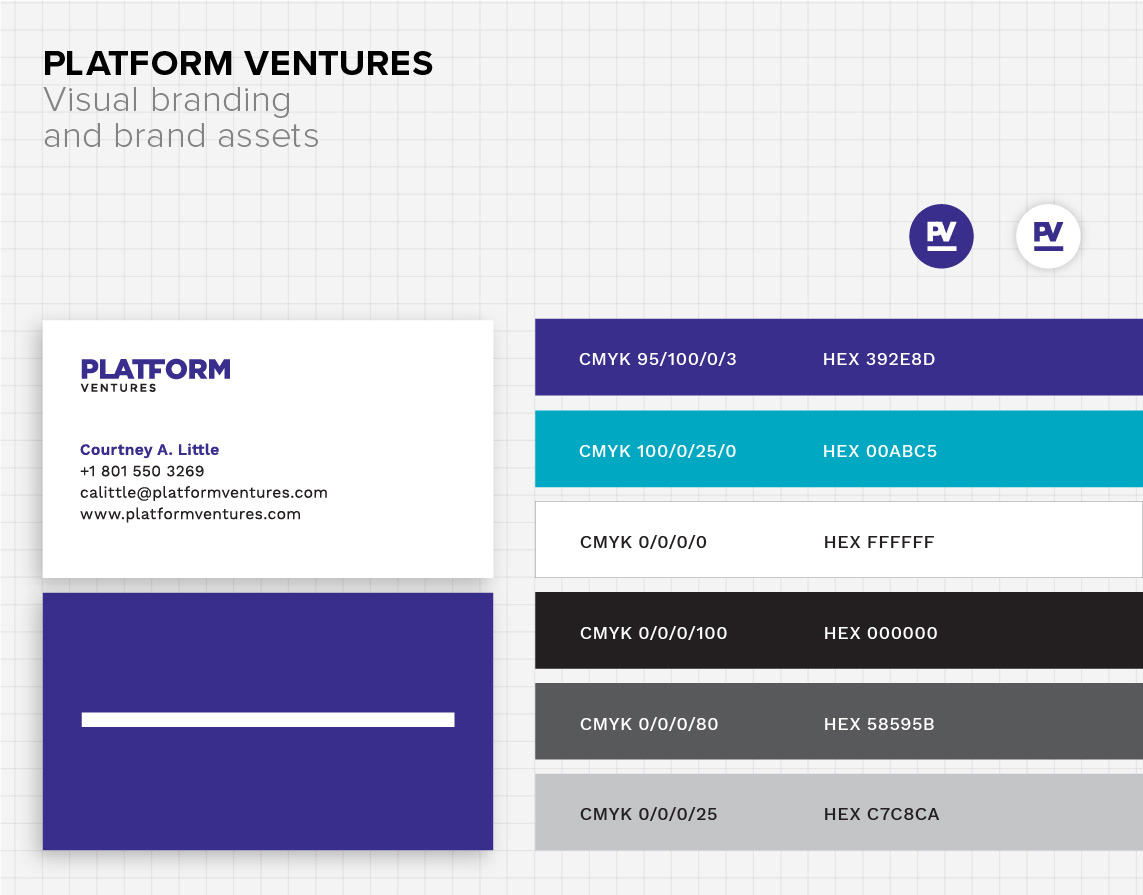Click the Platform Ventures logo on business card
This screenshot has height=895, width=1143.
[155, 374]
